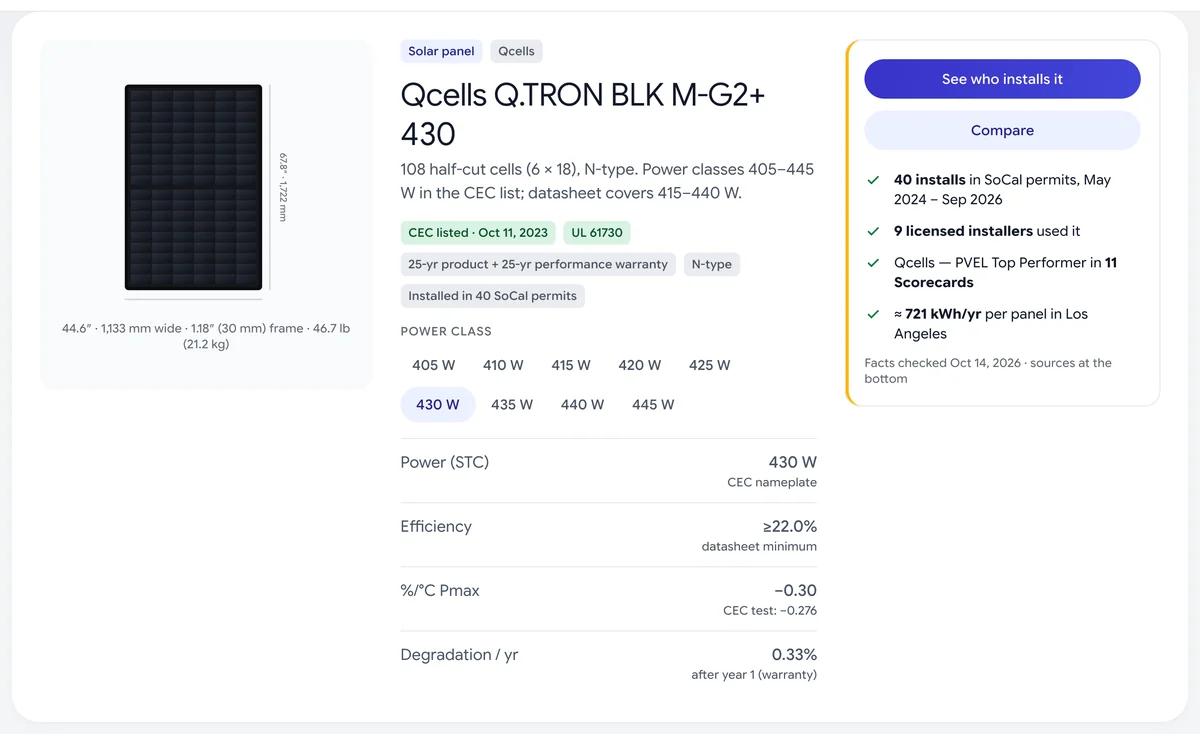Click the POWER CLASS heading

click(446, 331)
